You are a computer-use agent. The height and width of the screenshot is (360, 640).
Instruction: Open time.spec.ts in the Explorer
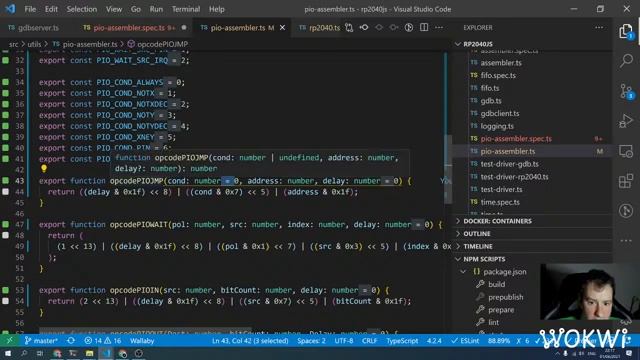[500, 202]
